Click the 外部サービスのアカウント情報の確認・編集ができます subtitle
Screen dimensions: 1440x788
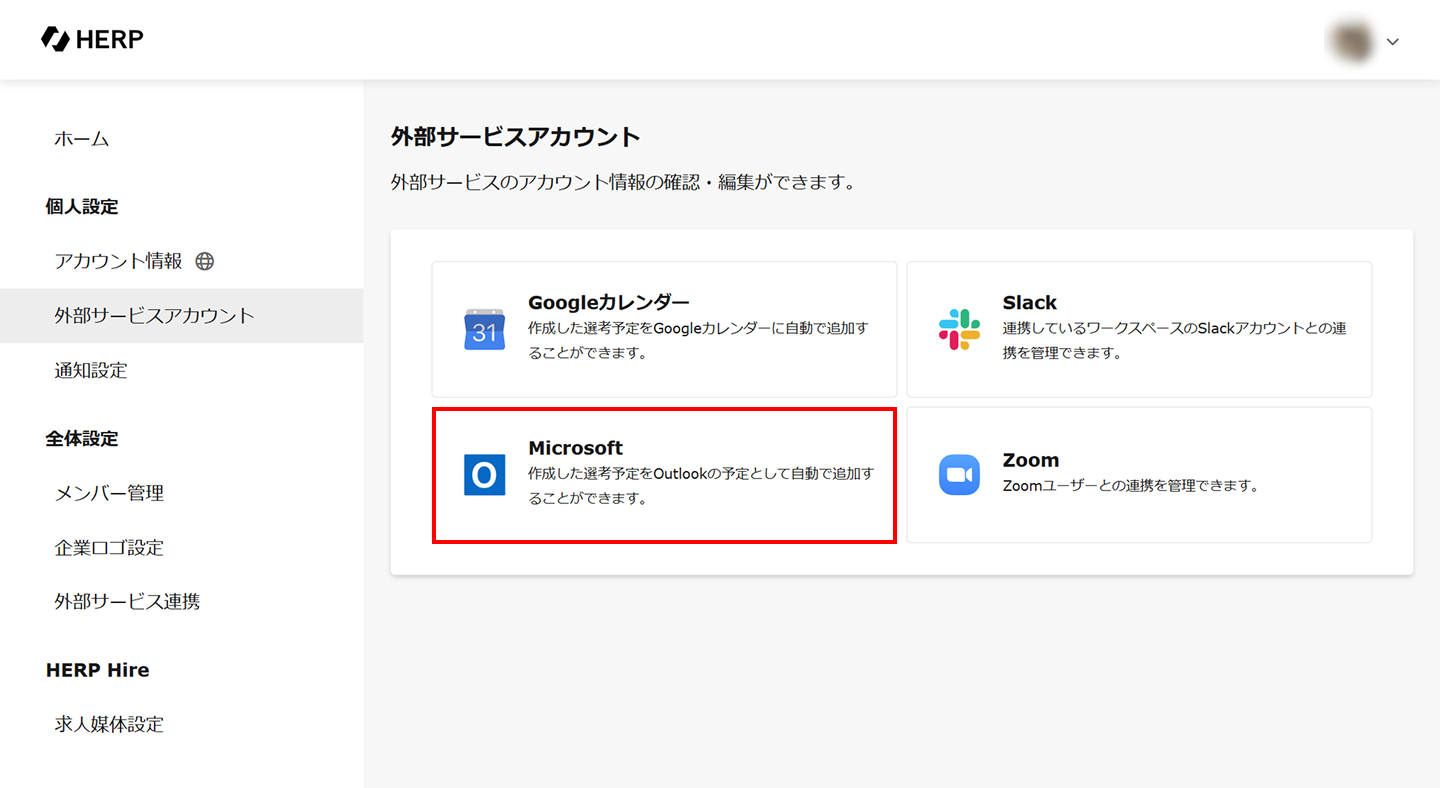coord(623,184)
